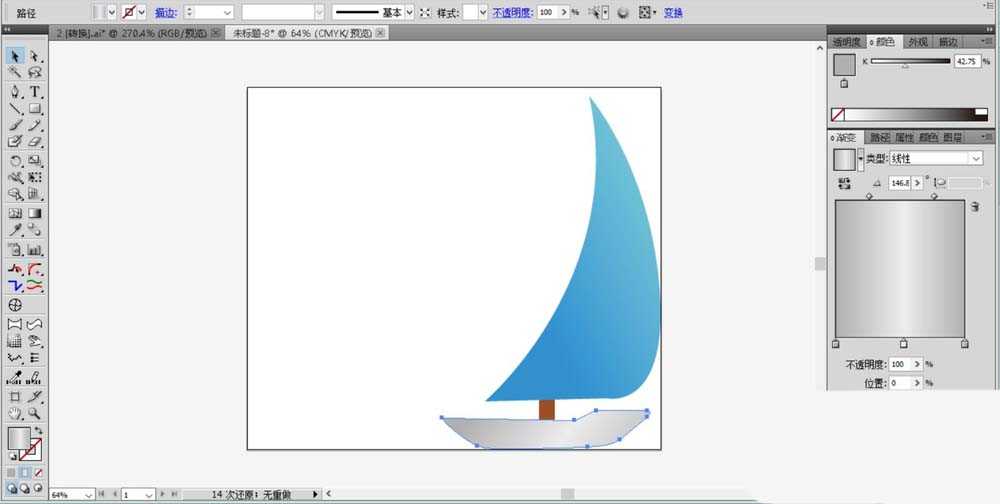Open the 外观 (Appearance) panel tab
1000x504 pixels.
[x=917, y=42]
